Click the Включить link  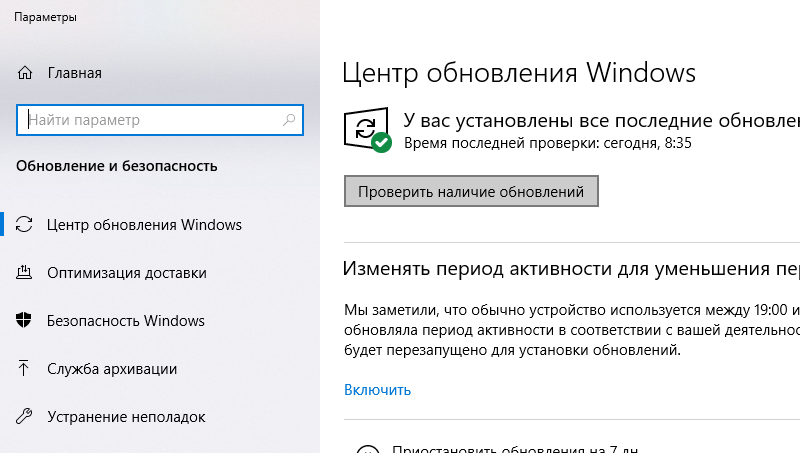[x=377, y=390]
